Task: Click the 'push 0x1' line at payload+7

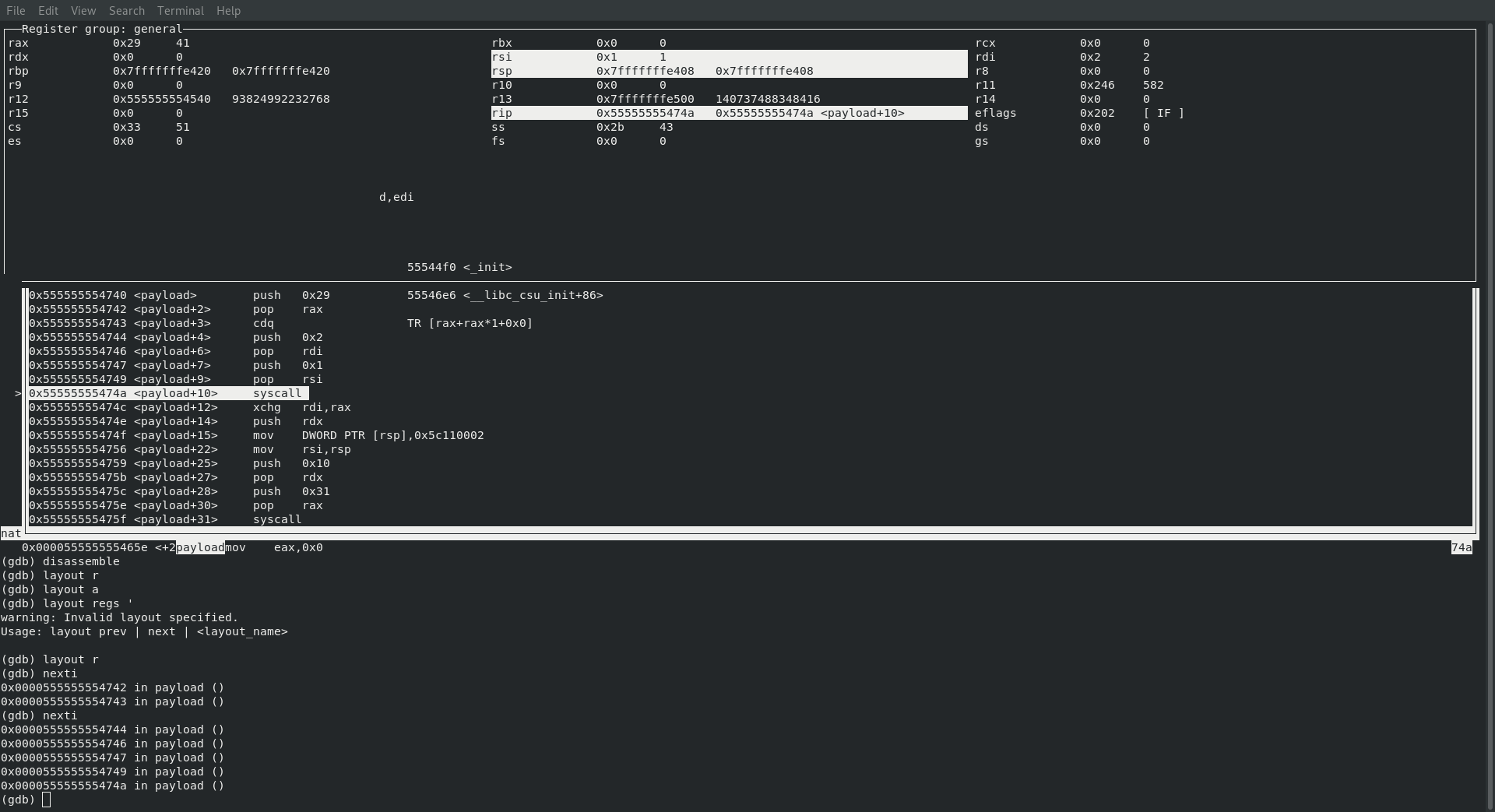Action: click(176, 365)
